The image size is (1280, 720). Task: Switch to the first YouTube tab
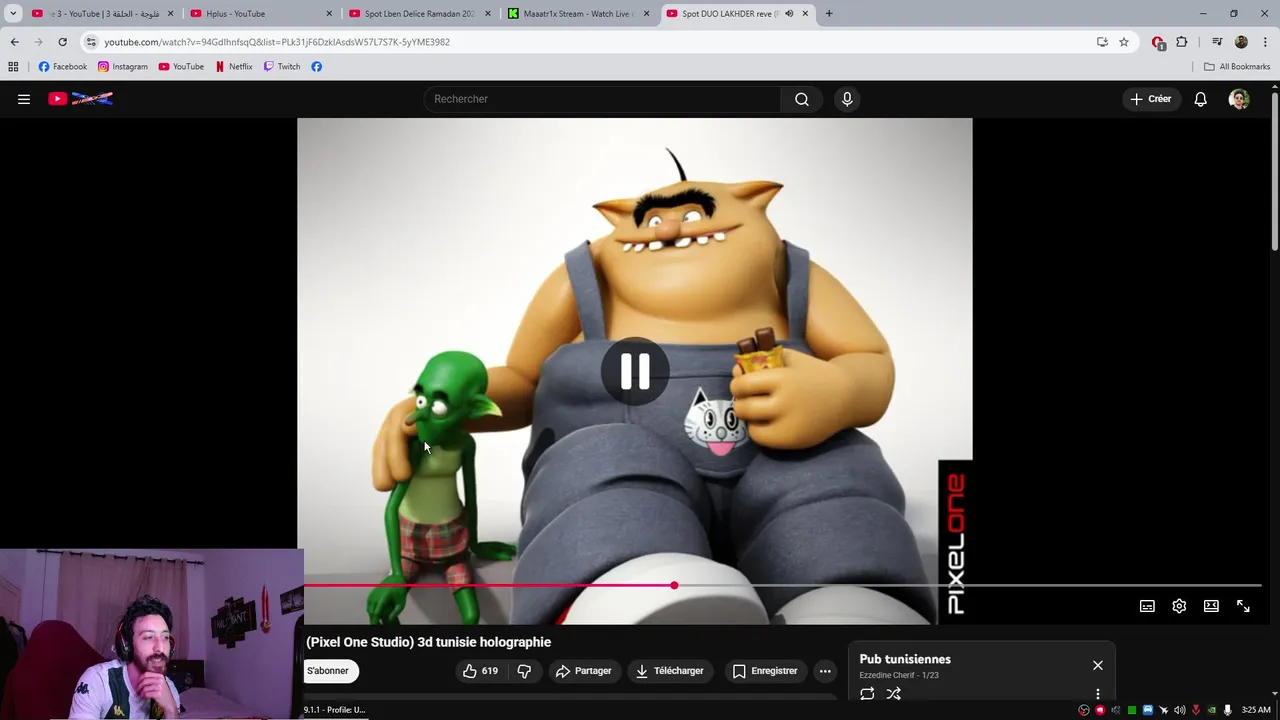pyautogui.click(x=103, y=14)
